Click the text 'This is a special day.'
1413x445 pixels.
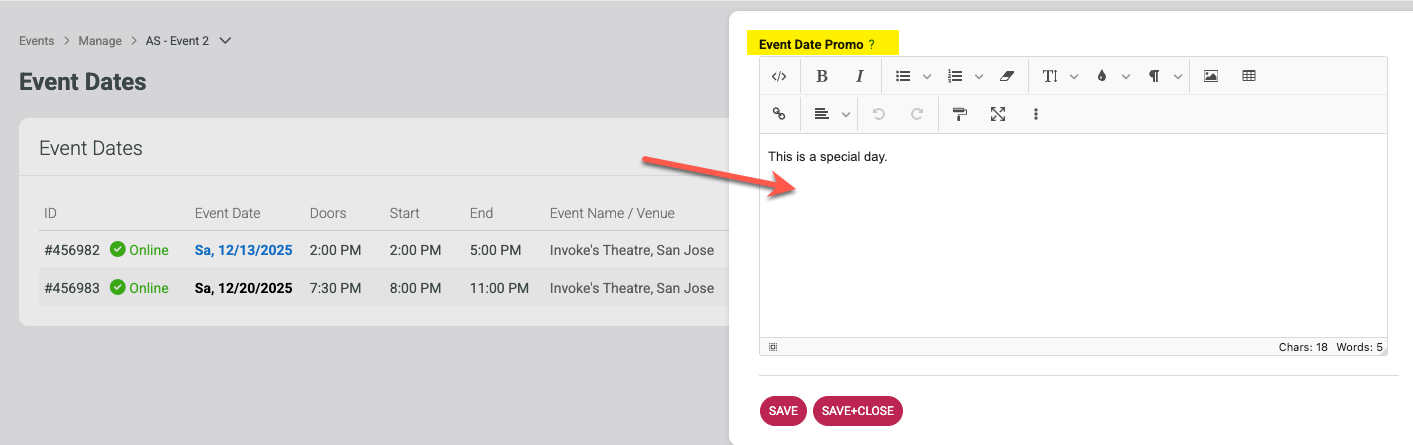coord(828,157)
